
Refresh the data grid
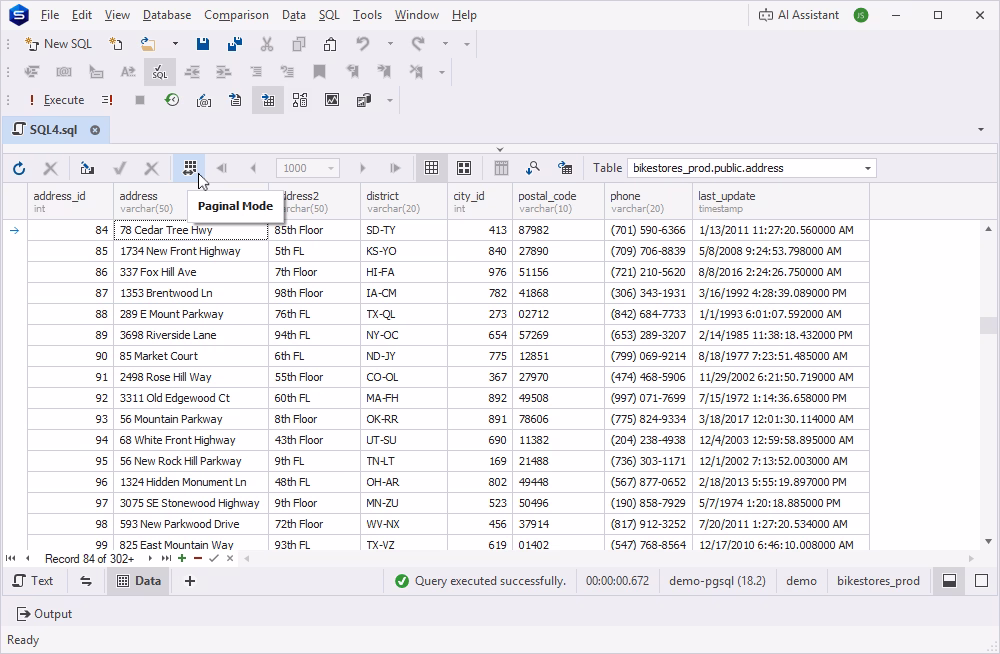[19, 168]
